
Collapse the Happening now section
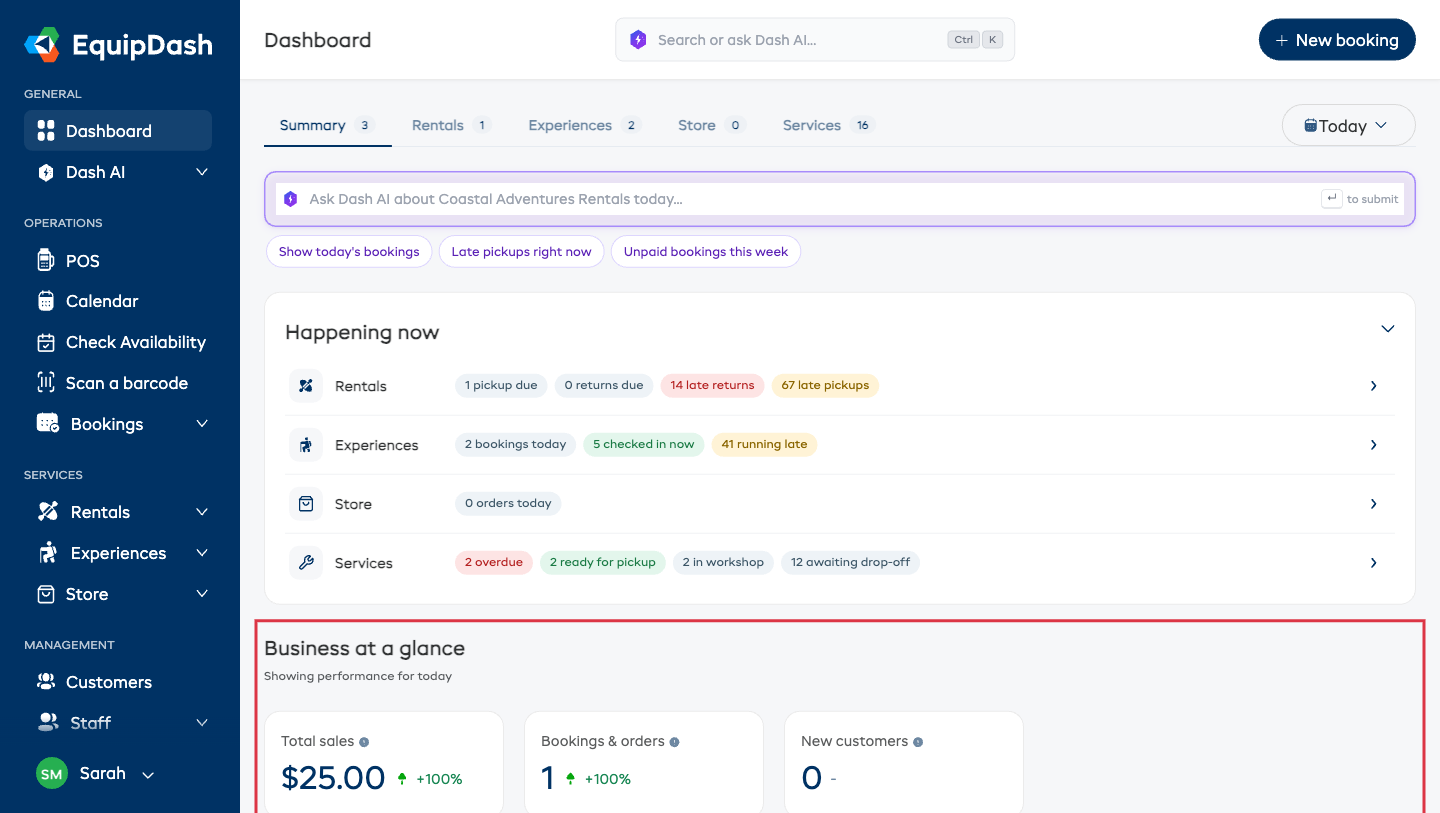(x=1387, y=329)
